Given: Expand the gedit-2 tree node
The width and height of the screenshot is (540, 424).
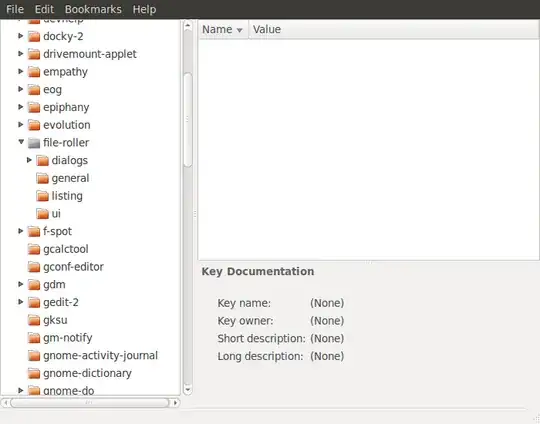Looking at the screenshot, I should point(20,302).
